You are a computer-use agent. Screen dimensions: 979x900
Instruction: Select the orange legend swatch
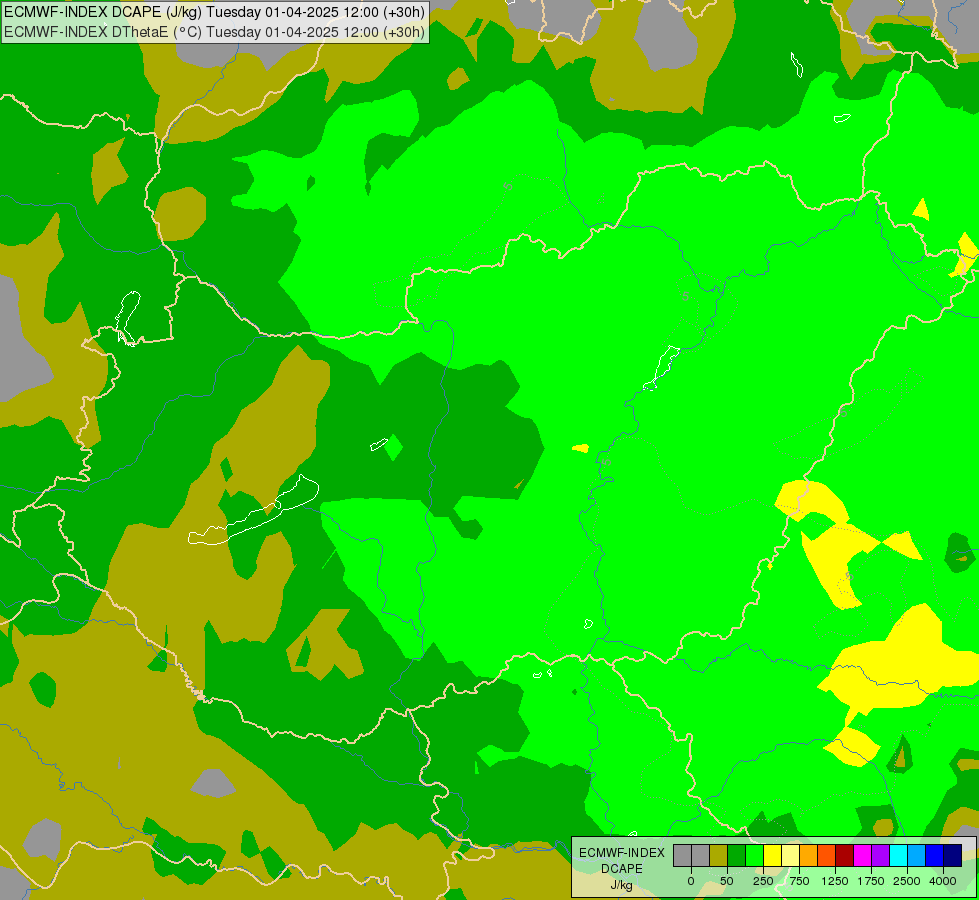tap(809, 855)
